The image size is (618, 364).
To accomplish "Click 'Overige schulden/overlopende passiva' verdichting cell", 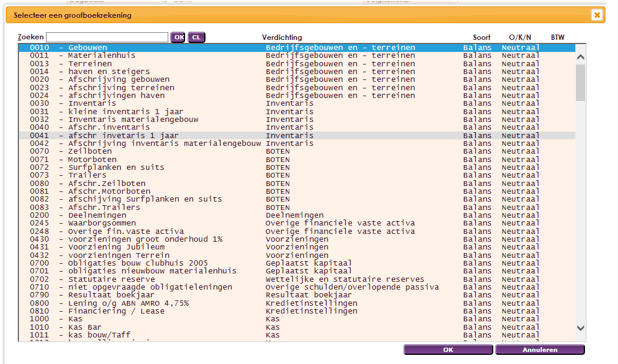I will tap(352, 287).
